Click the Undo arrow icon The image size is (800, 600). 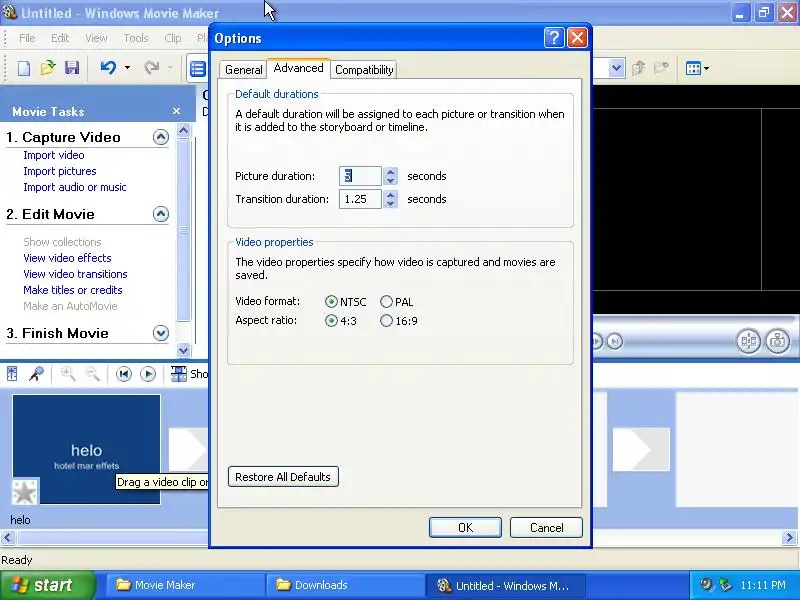(108, 67)
